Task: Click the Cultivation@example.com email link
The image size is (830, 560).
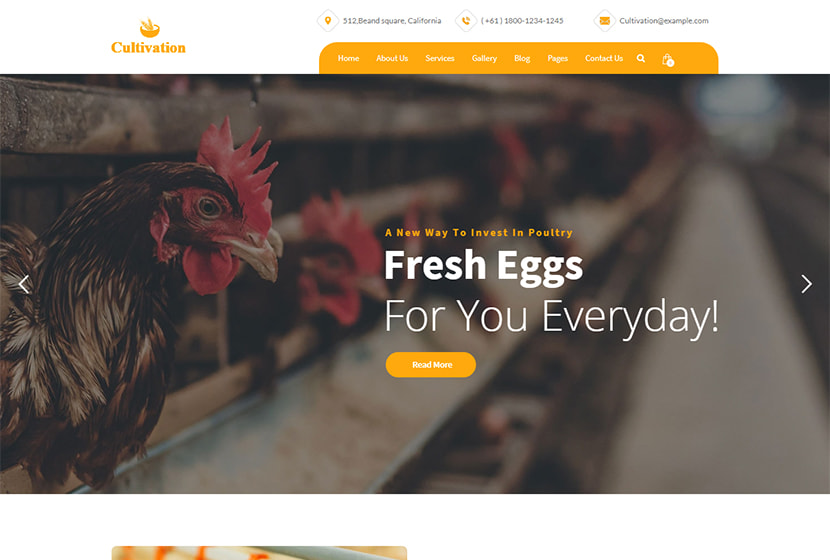Action: click(x=664, y=21)
